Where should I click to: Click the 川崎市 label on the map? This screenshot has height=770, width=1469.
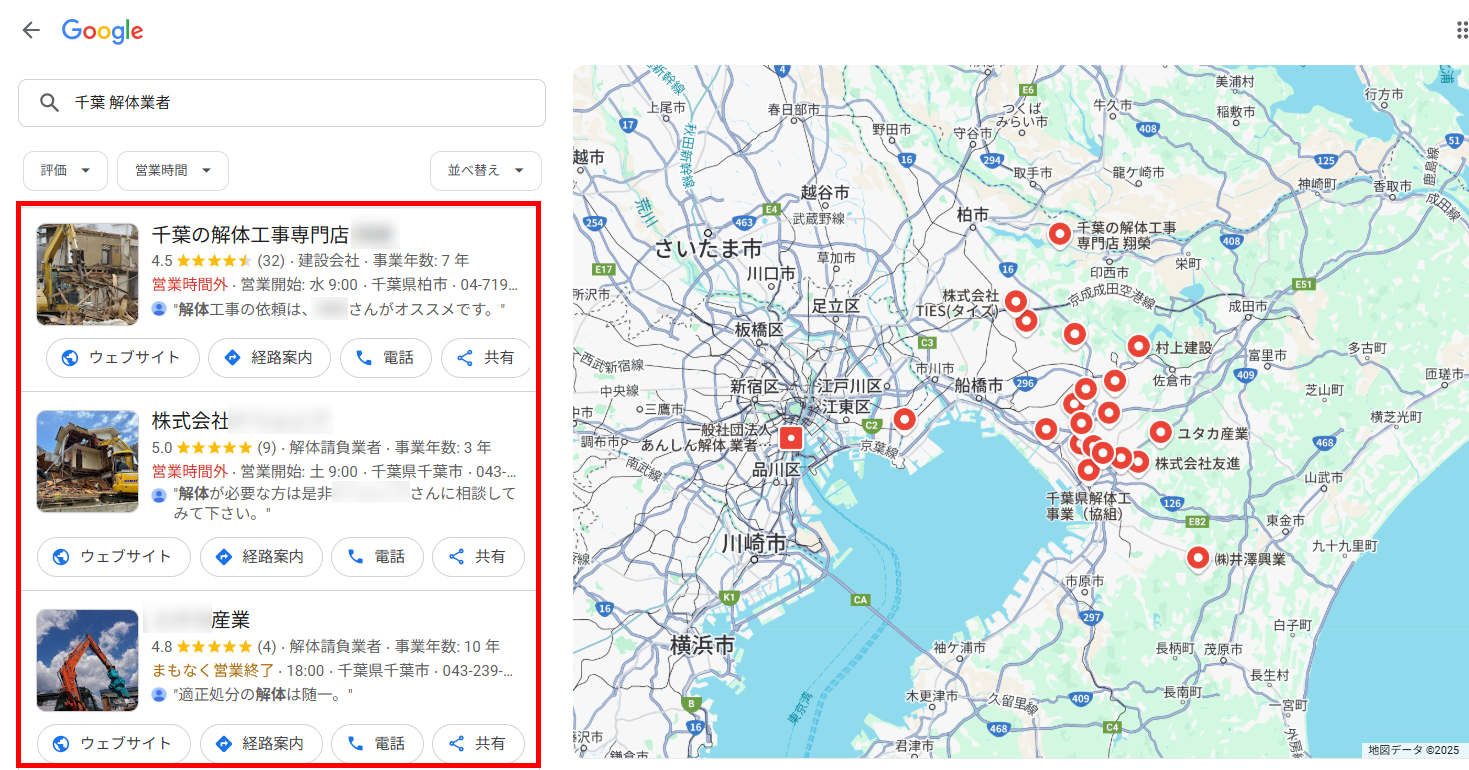tap(754, 545)
